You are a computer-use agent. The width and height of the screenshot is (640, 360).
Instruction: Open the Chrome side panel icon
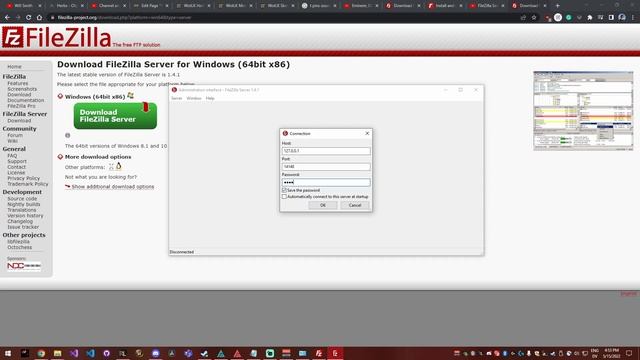click(x=611, y=18)
